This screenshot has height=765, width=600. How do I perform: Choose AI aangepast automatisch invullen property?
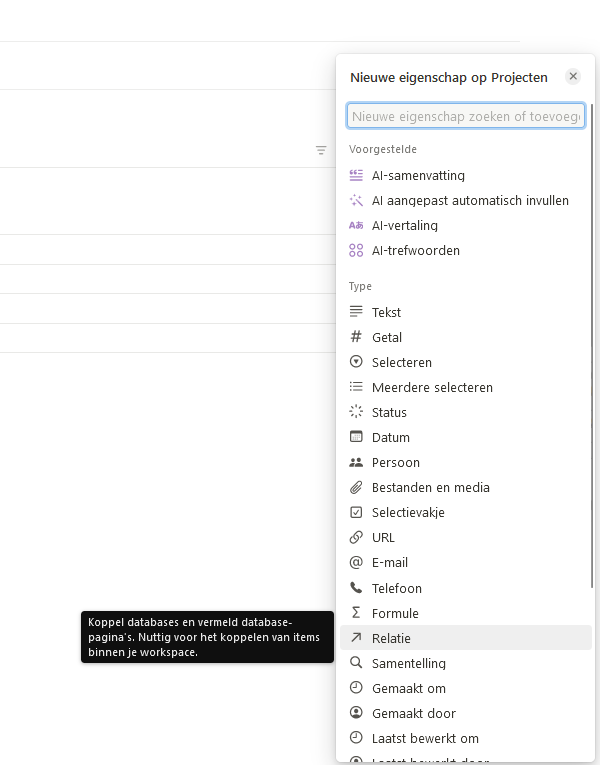point(466,201)
